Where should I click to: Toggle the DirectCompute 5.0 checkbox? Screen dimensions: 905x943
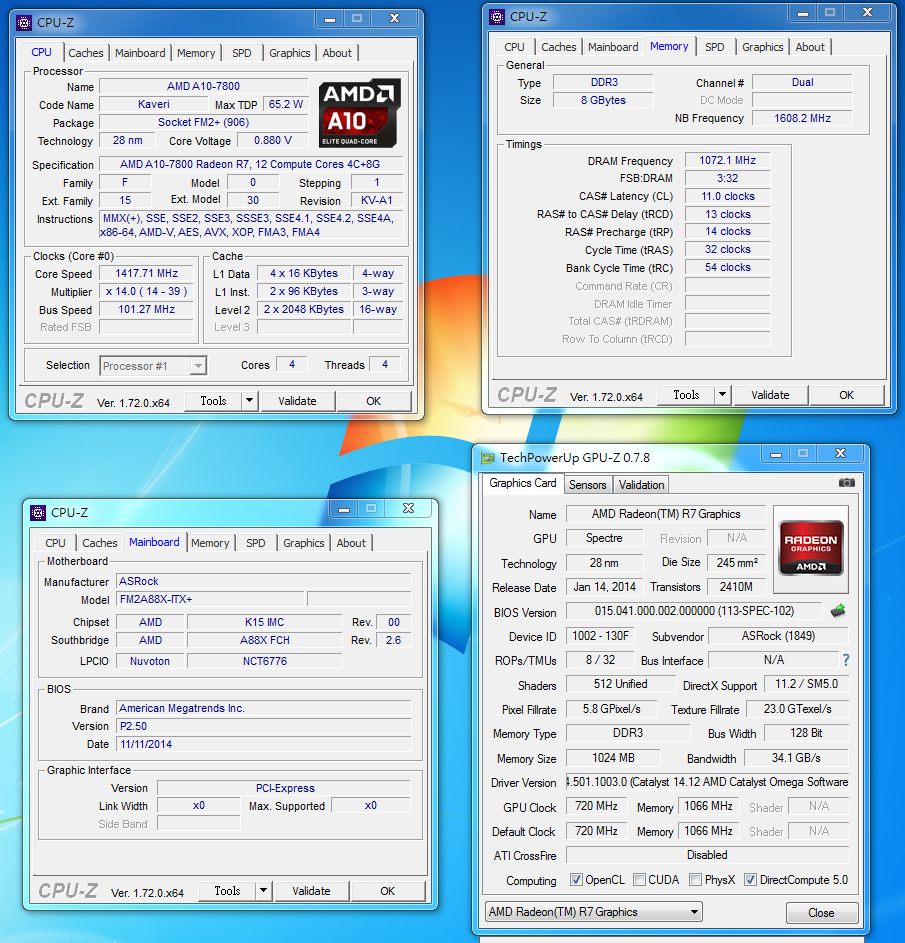[x=750, y=880]
